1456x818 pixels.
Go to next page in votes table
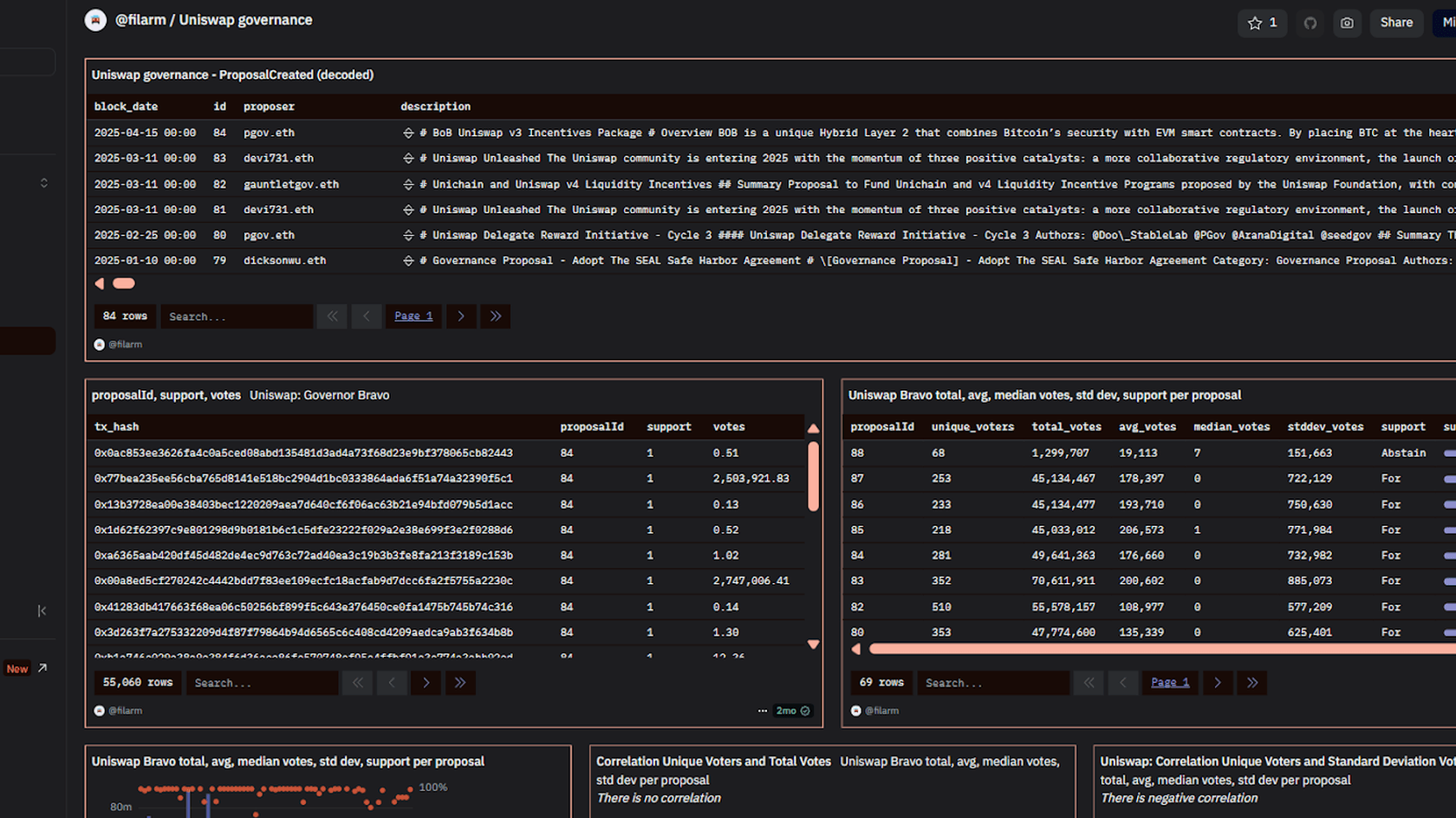click(426, 683)
